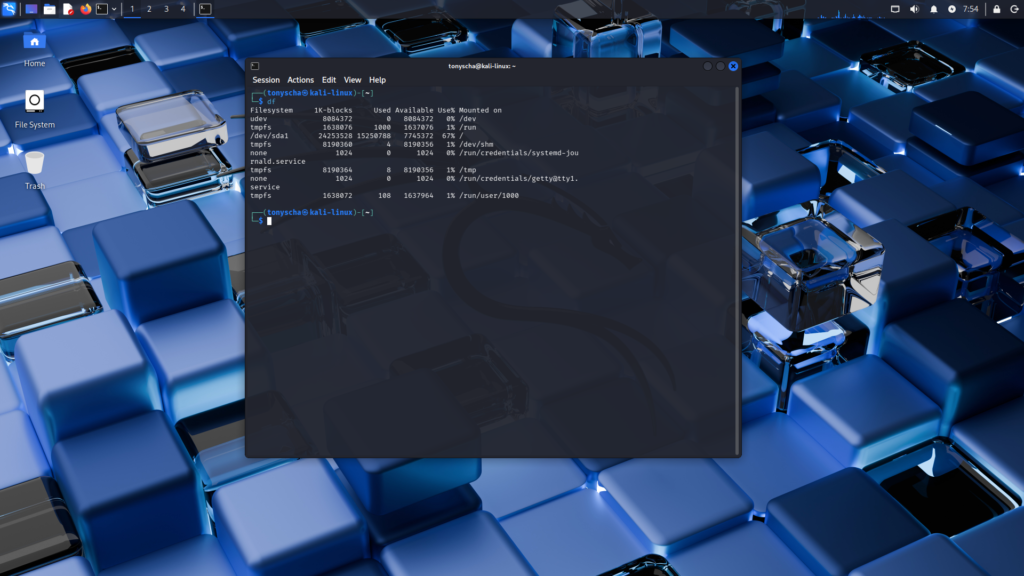
Task: Open the Kali applications menu
Action: [9, 9]
